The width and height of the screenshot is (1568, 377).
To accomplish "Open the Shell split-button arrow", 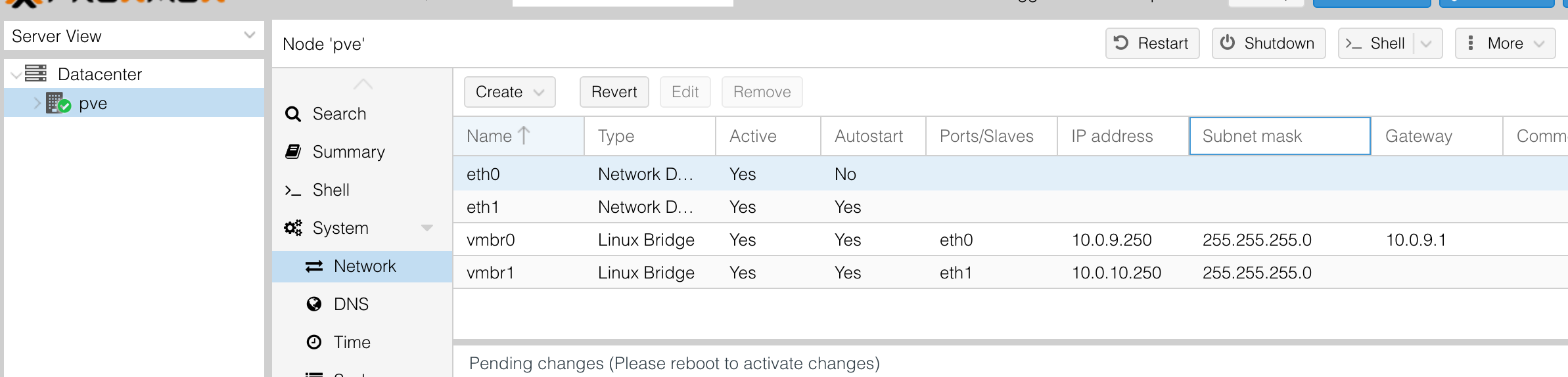I will 1426,43.
